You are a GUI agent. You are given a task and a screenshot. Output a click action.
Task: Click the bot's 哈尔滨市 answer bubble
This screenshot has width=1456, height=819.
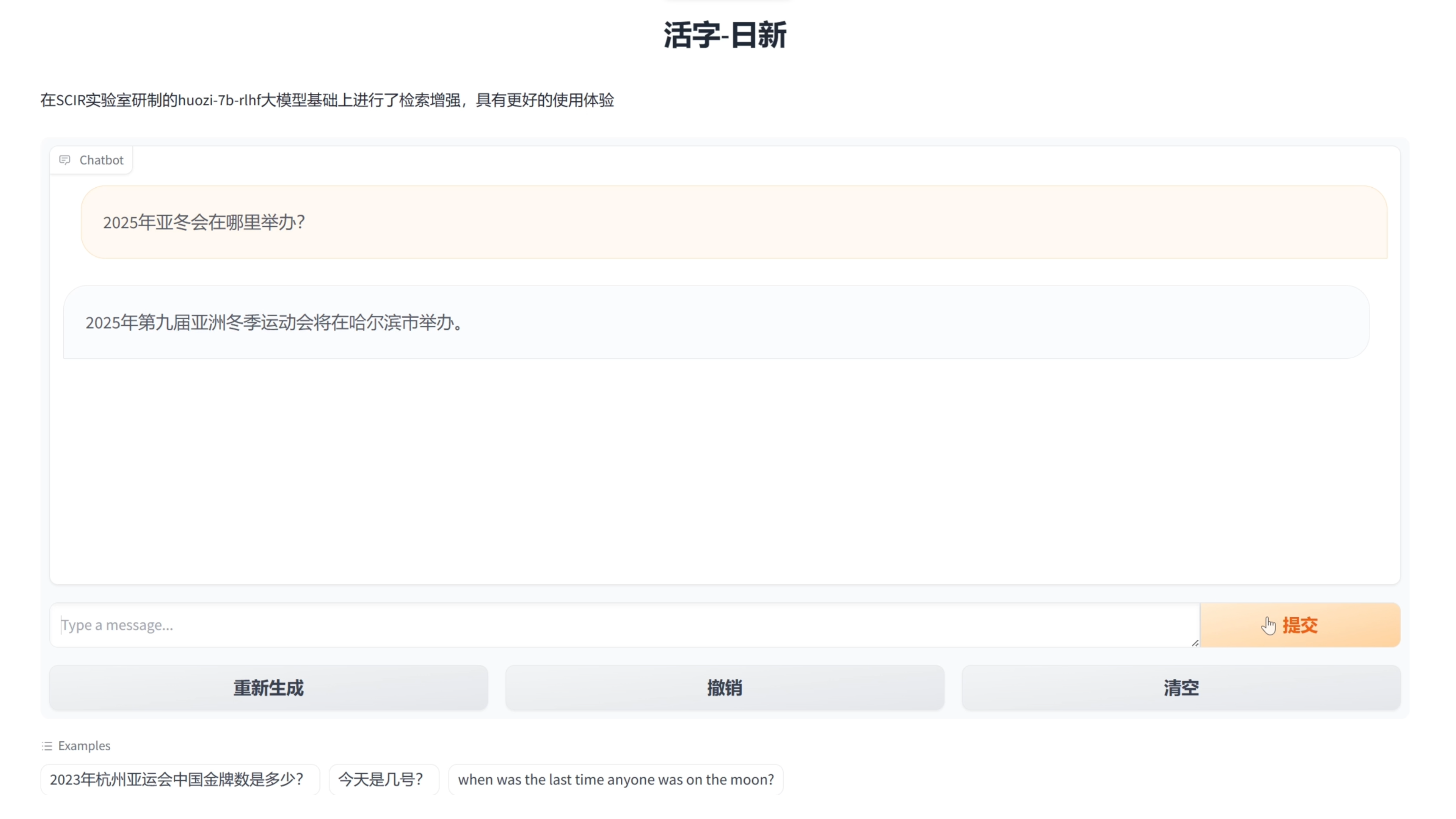click(x=715, y=322)
